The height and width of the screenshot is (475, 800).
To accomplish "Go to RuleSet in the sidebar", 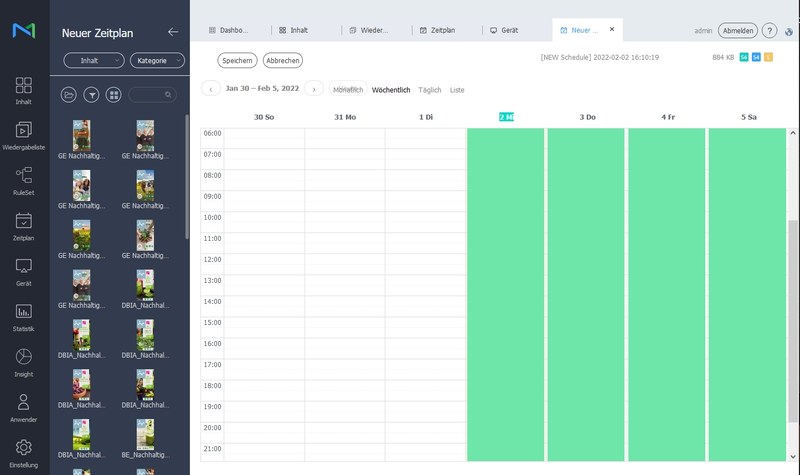I will click(x=24, y=180).
